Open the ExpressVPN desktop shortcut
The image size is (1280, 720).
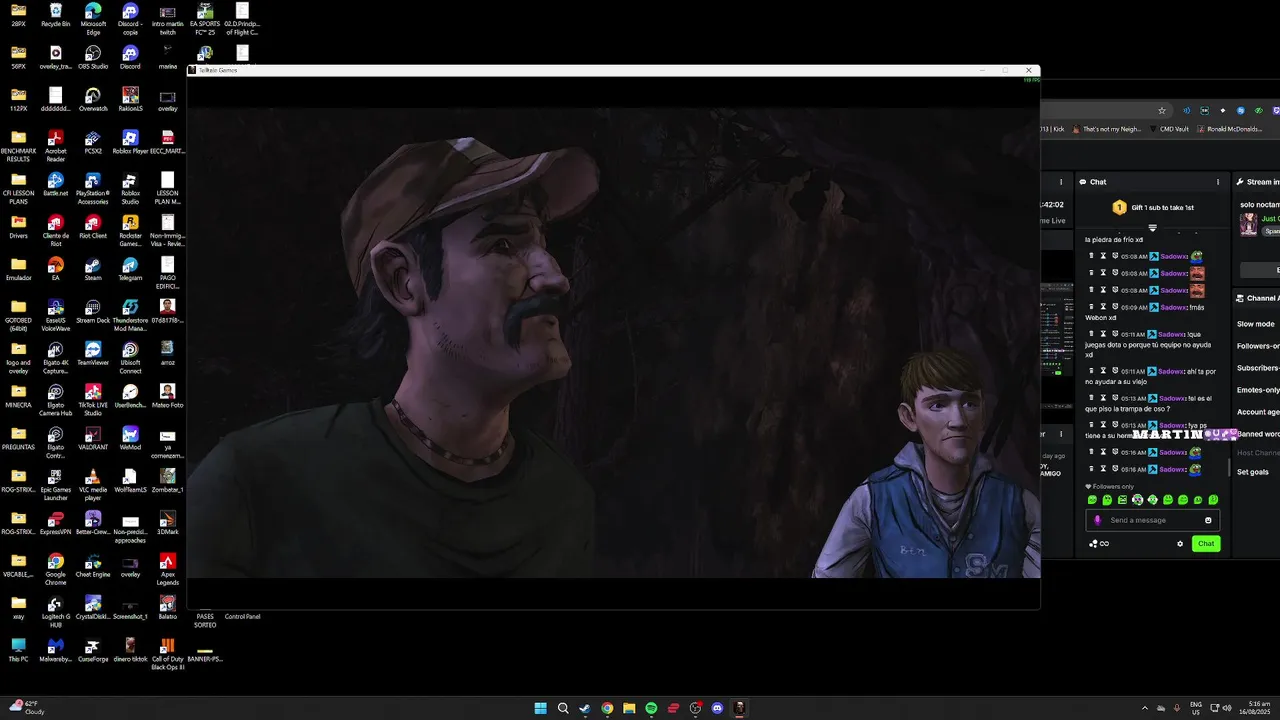pyautogui.click(x=55, y=522)
